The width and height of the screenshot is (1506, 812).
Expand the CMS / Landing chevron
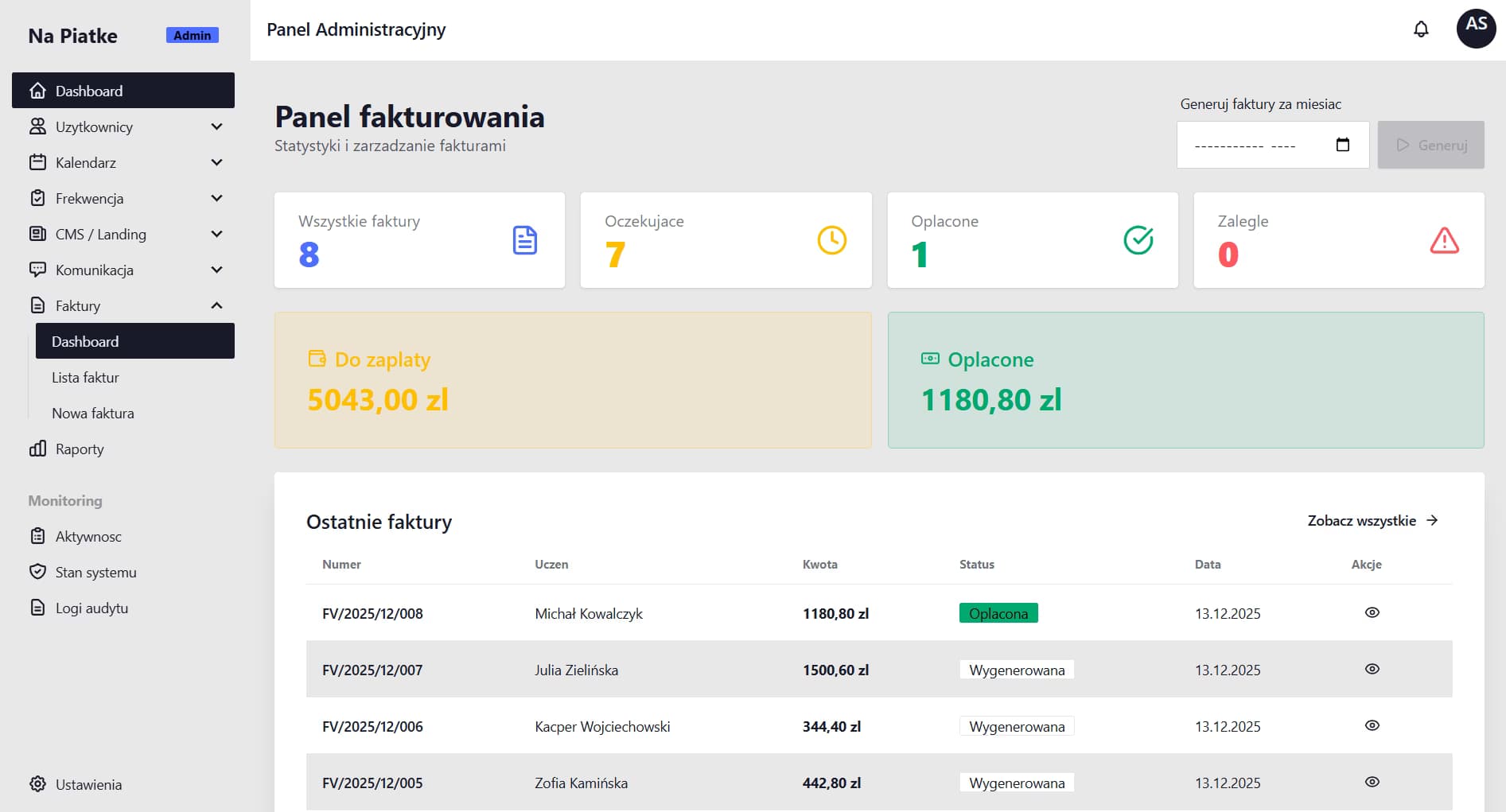(x=216, y=234)
